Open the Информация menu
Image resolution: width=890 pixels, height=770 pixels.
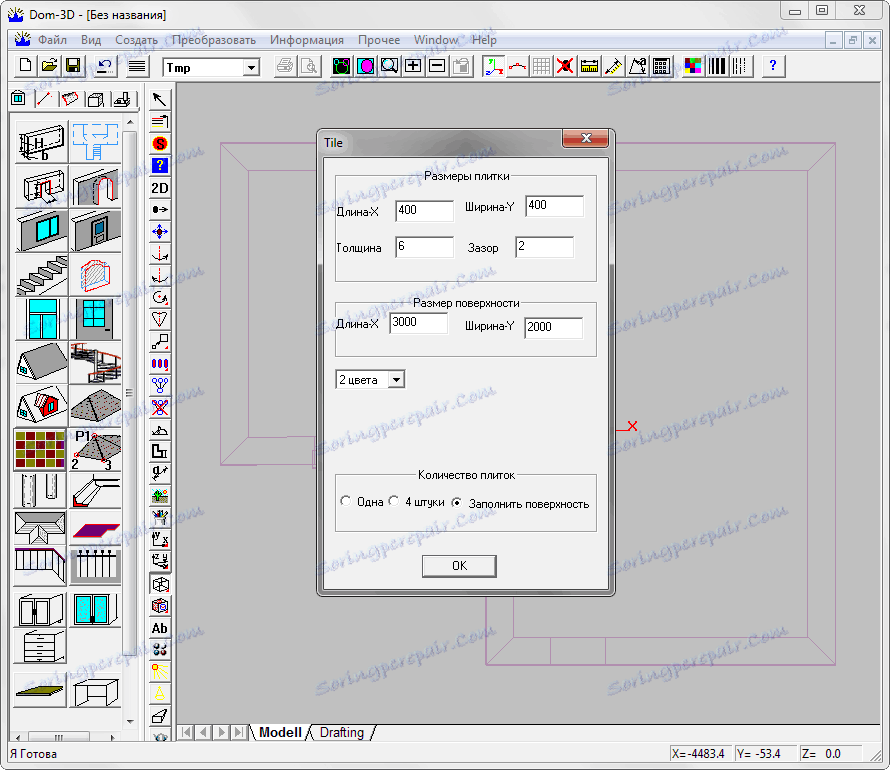tap(307, 40)
